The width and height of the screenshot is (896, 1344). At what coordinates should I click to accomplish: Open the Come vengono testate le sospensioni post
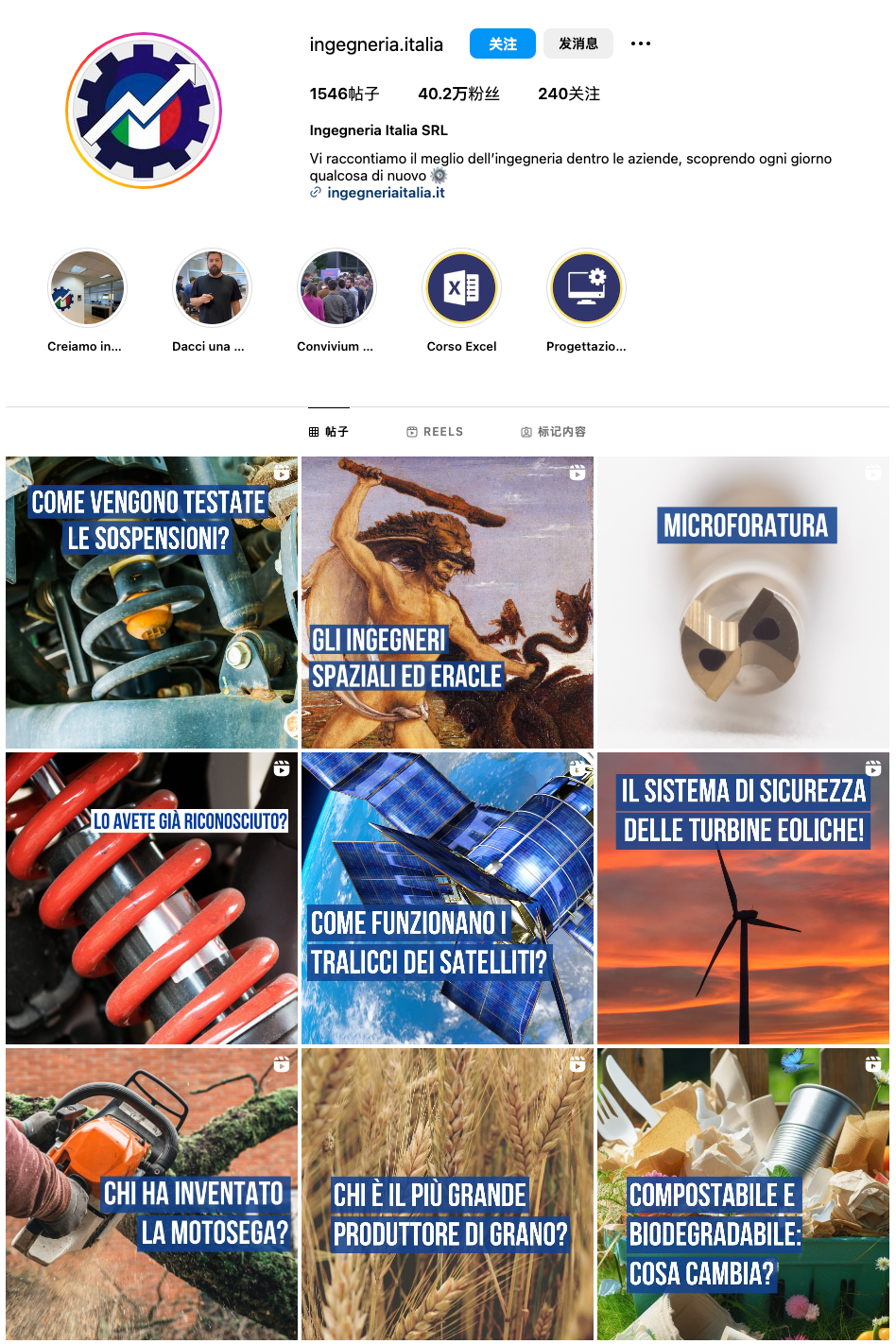[151, 602]
